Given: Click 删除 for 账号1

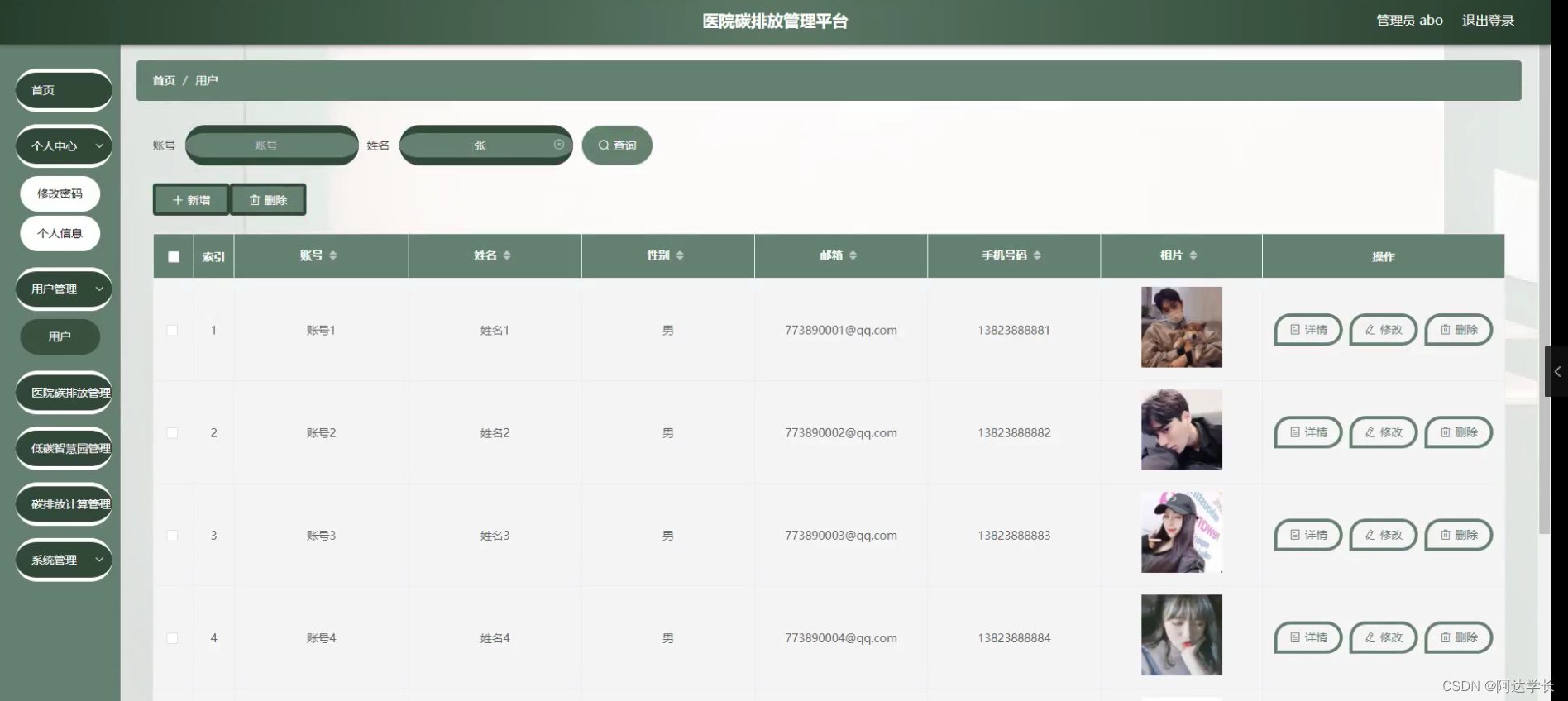Looking at the screenshot, I should 1459,329.
